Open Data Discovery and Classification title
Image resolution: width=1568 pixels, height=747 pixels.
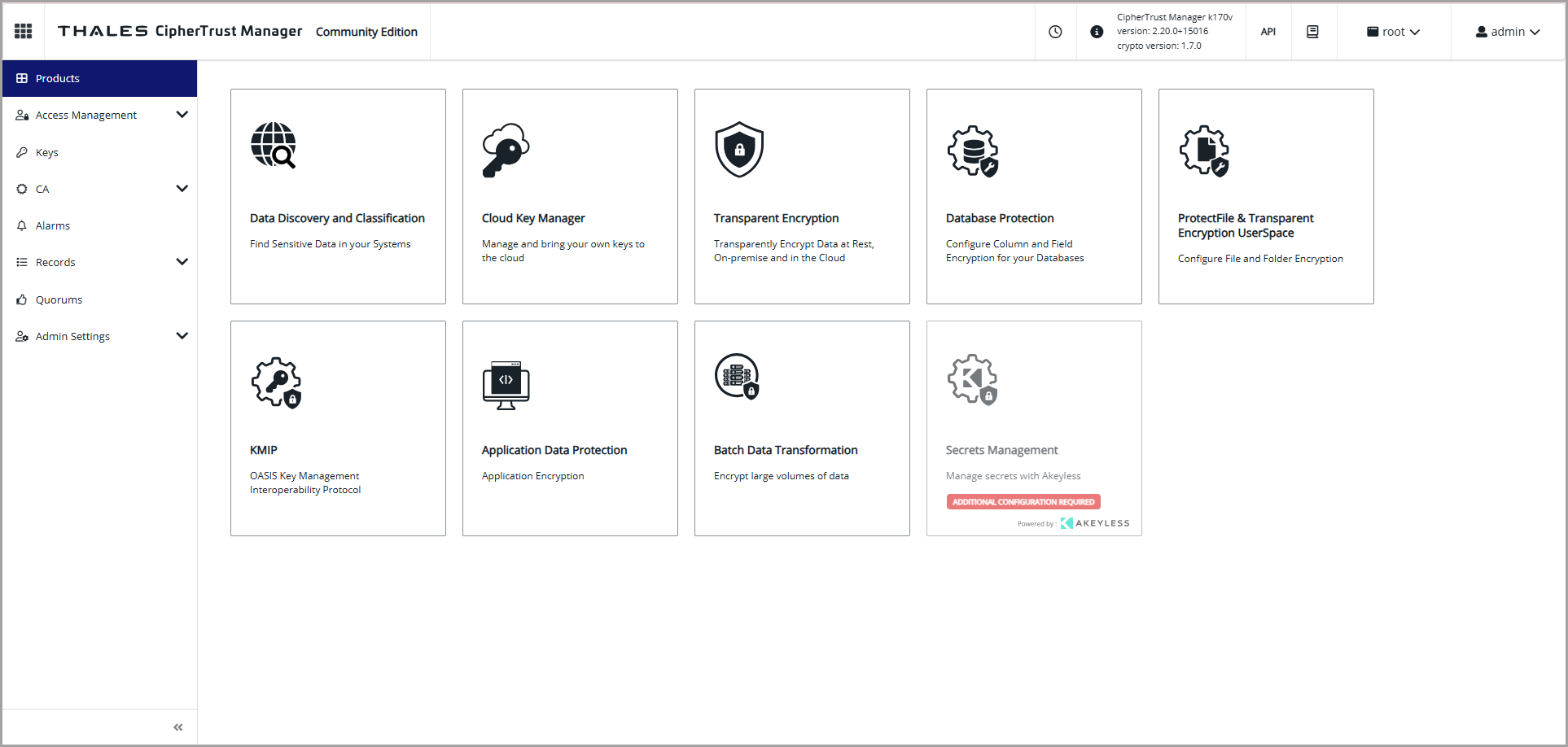click(337, 218)
